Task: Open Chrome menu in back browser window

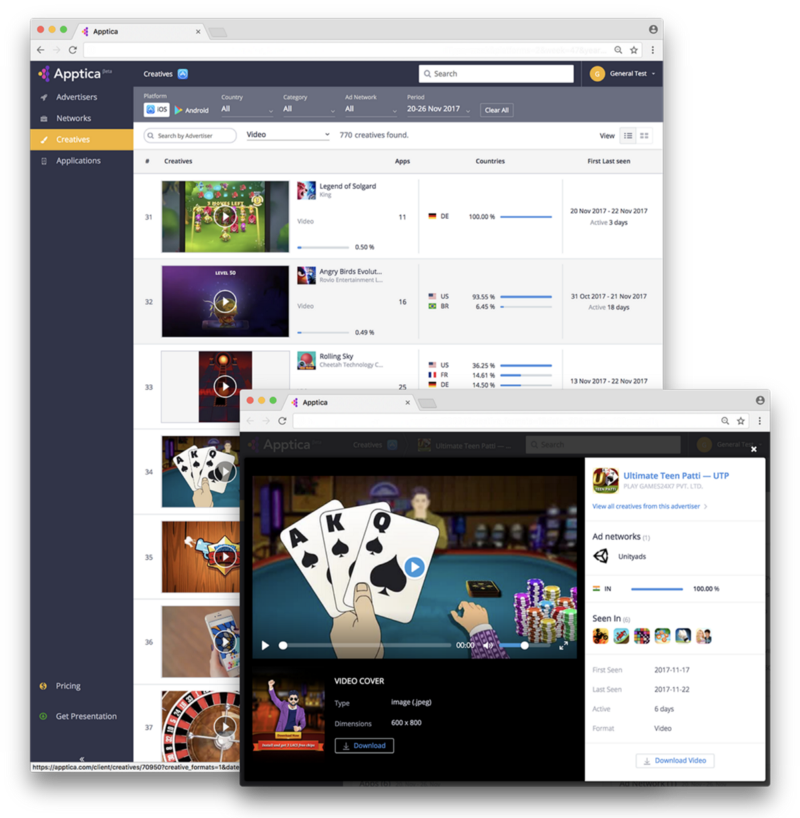Action: coord(652,50)
